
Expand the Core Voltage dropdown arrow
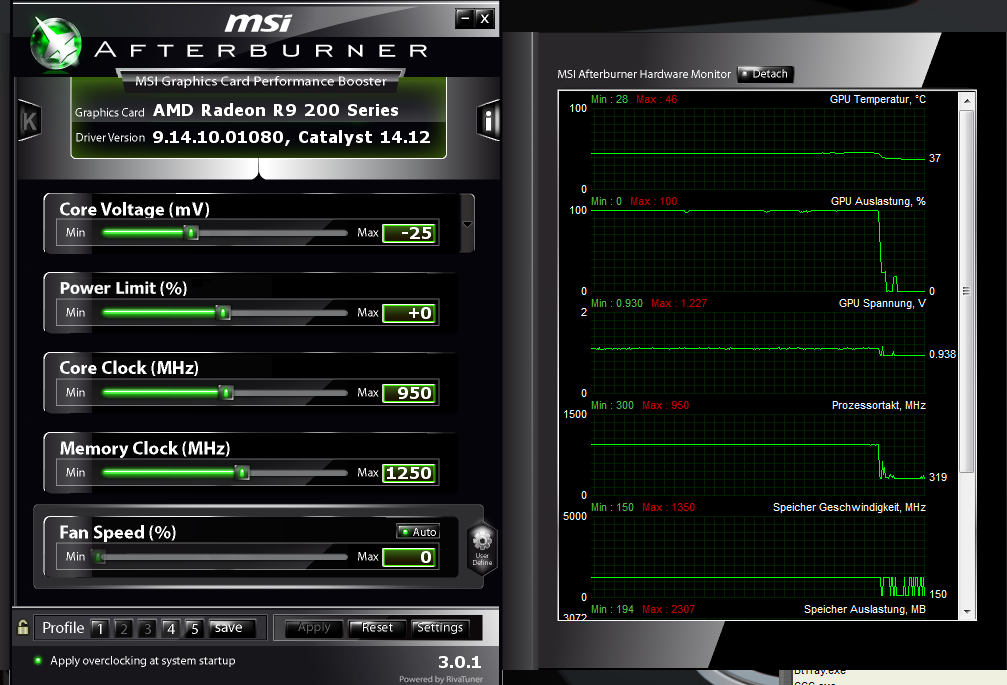pos(468,224)
